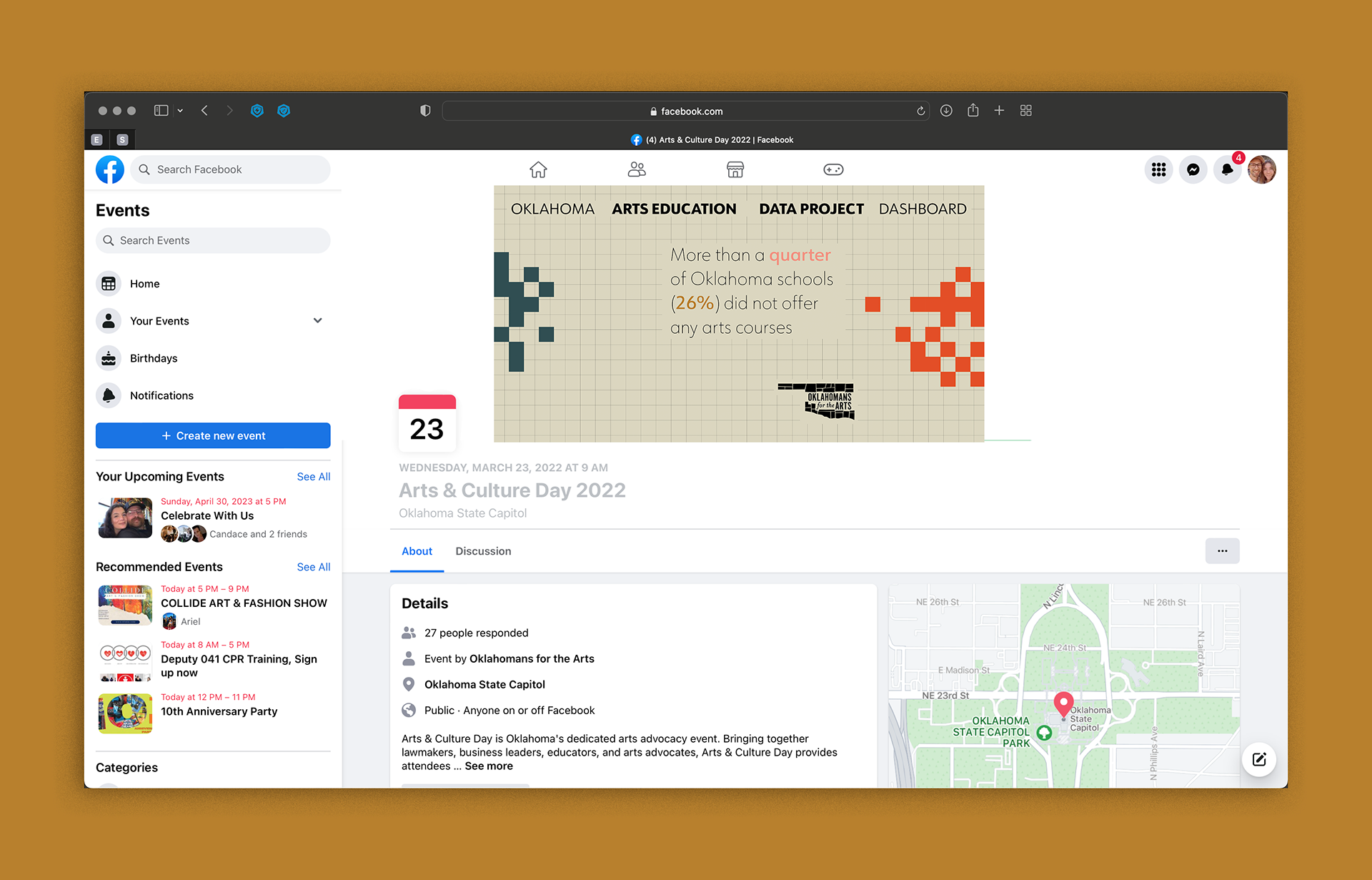
Task: Click the Safari share icon
Action: tap(973, 111)
